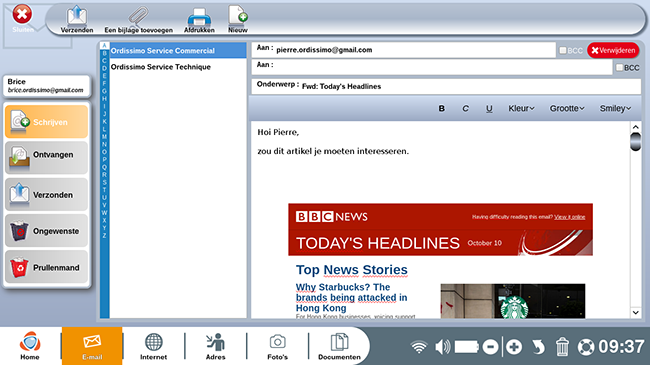Print the email using Afdrukken
This screenshot has width=650, height=365.
pyautogui.click(x=199, y=19)
